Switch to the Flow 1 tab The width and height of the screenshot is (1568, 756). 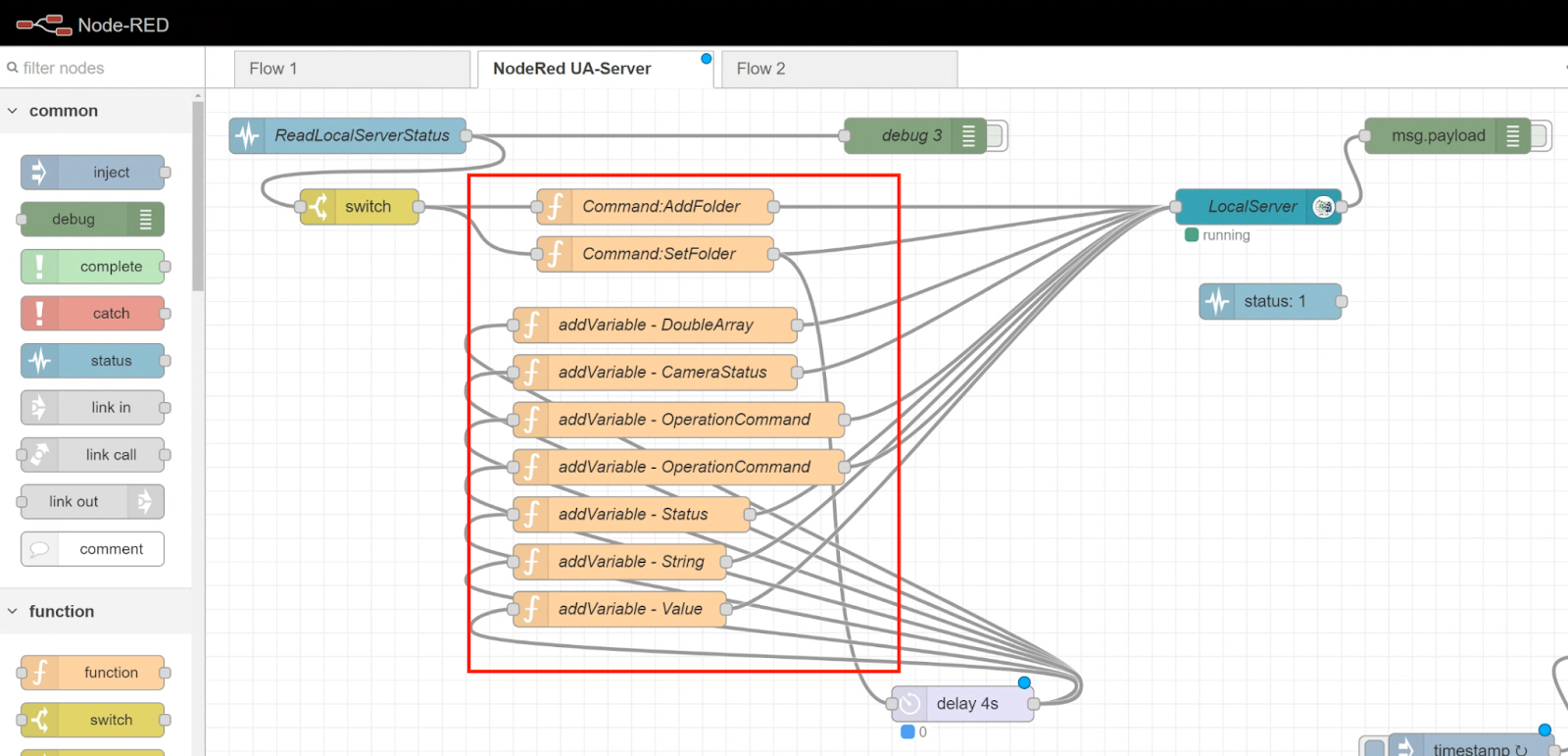pos(352,69)
